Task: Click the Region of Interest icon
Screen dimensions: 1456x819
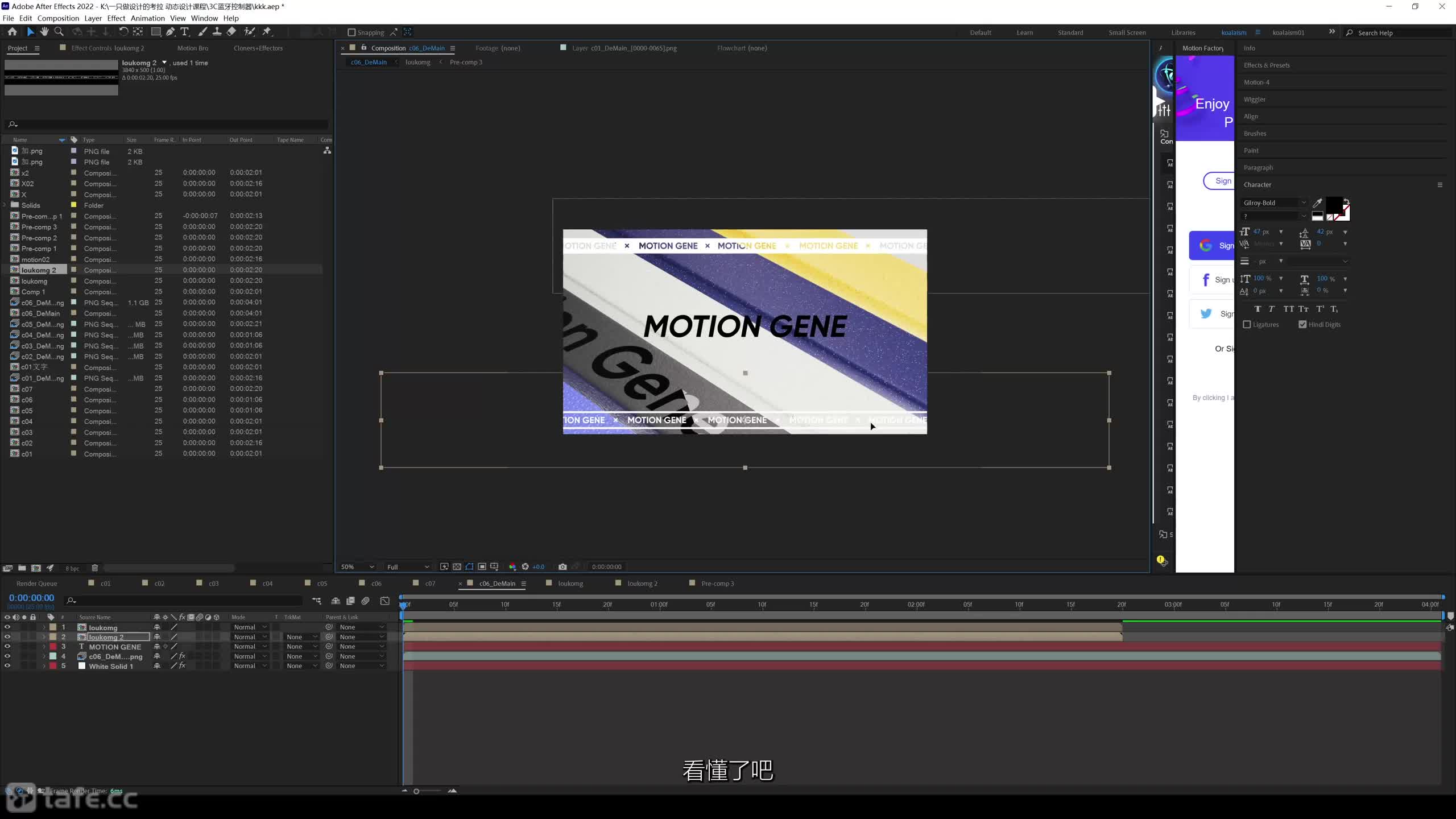Action: pos(482,566)
